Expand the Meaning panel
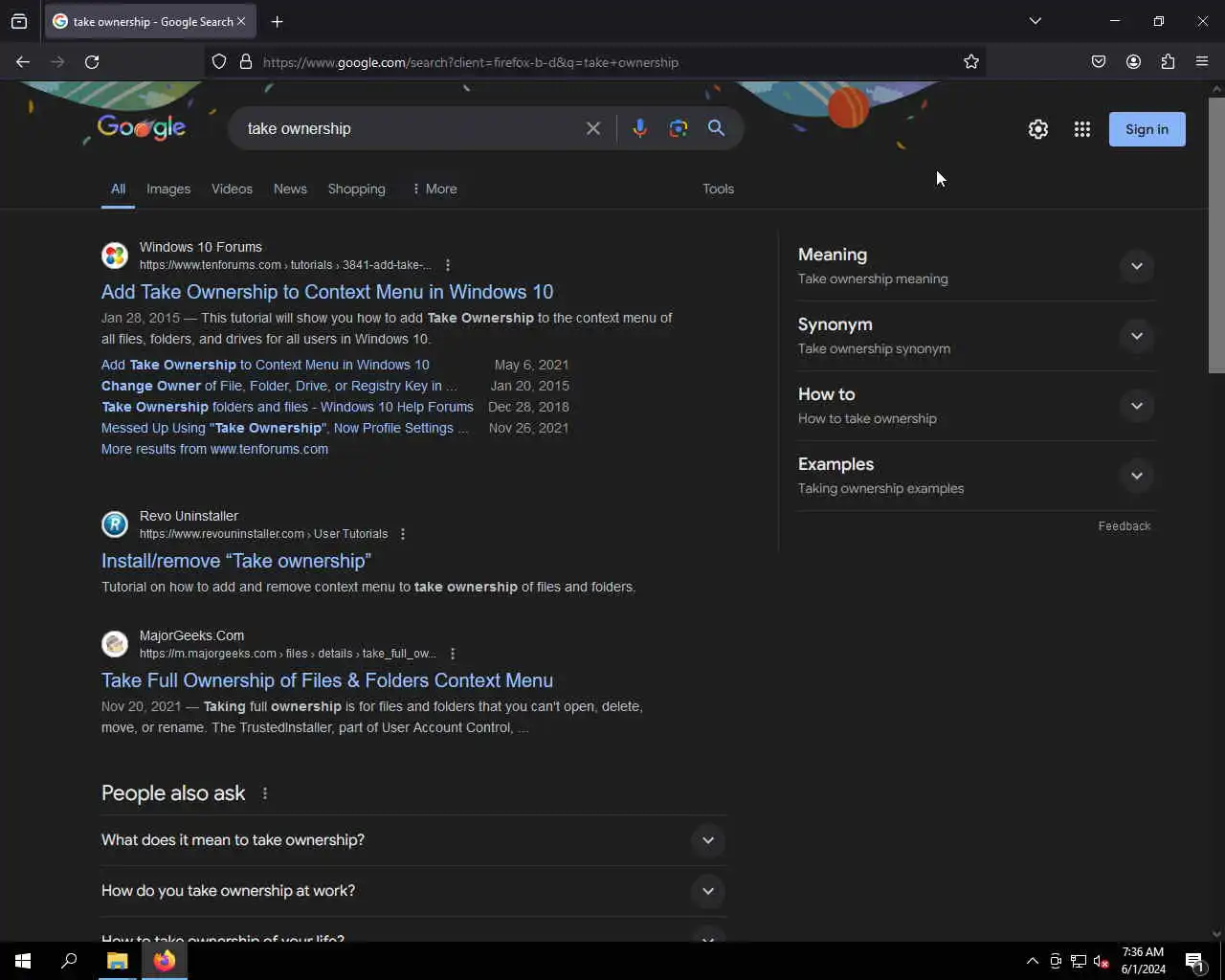Viewport: 1225px width, 980px height. [x=976, y=266]
